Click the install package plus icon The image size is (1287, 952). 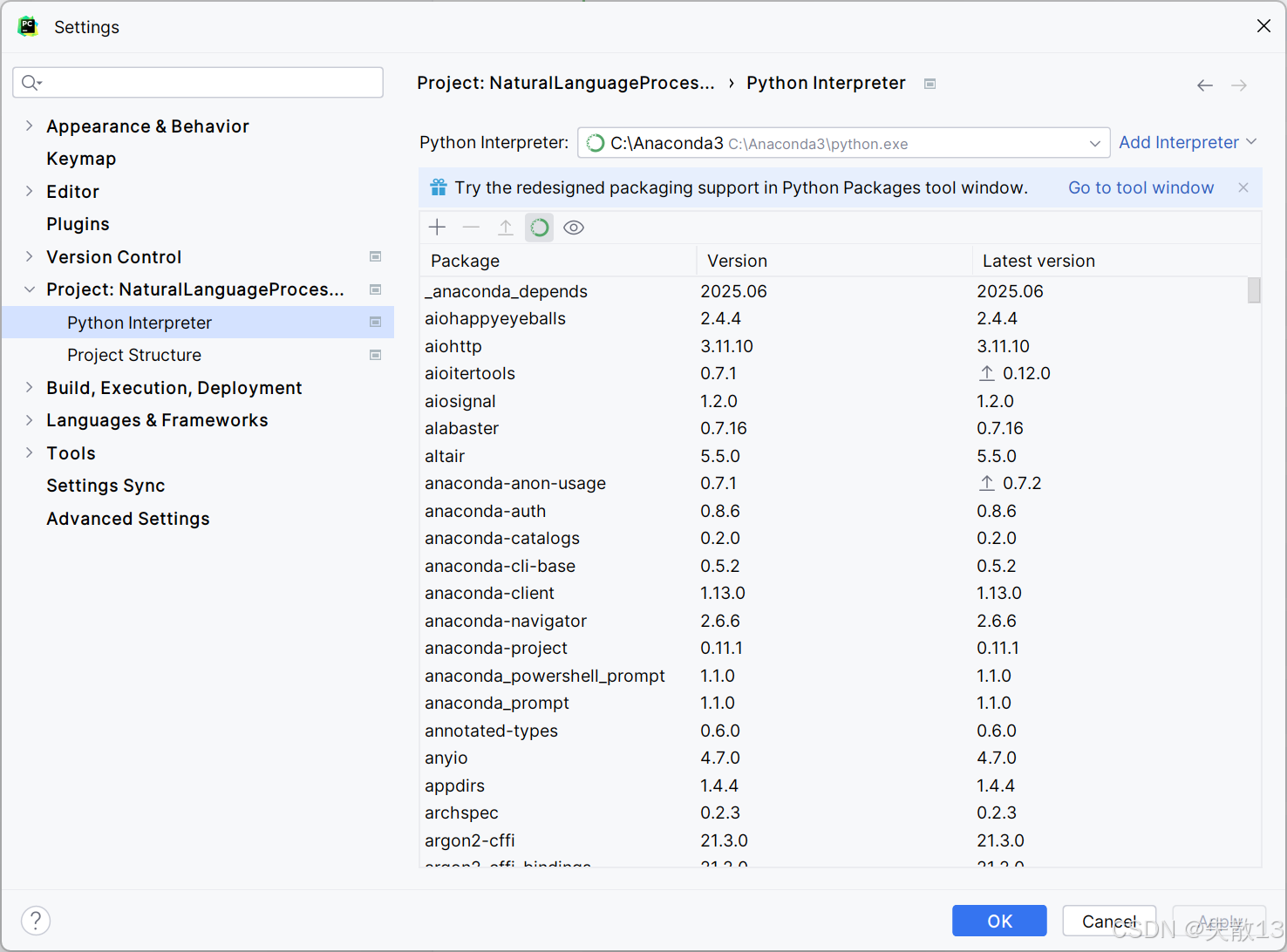pos(438,228)
